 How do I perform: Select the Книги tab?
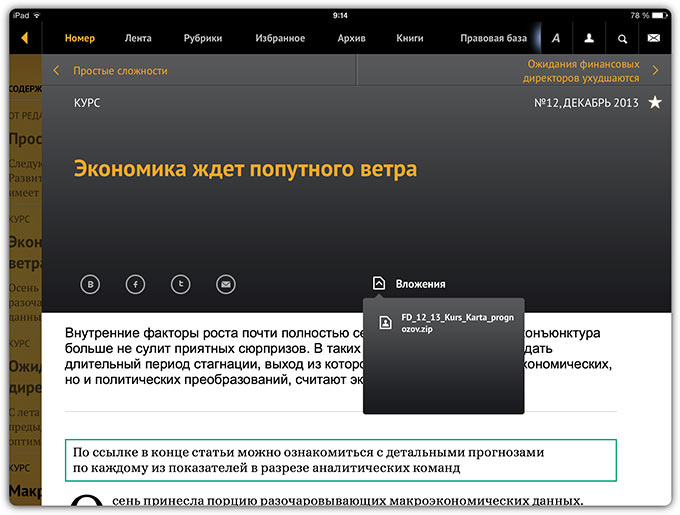click(x=410, y=39)
